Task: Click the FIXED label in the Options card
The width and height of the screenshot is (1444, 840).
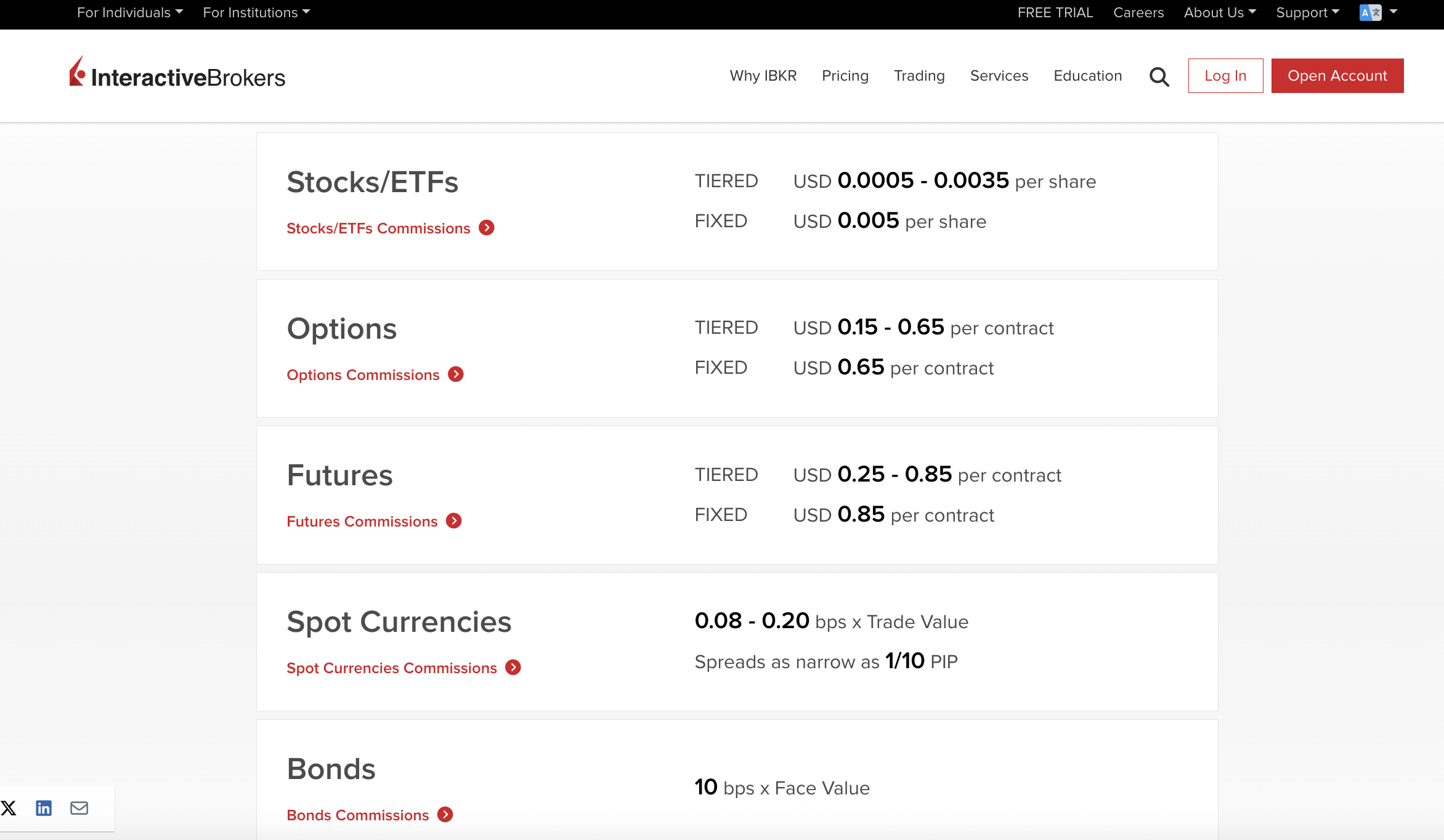Action: [721, 368]
